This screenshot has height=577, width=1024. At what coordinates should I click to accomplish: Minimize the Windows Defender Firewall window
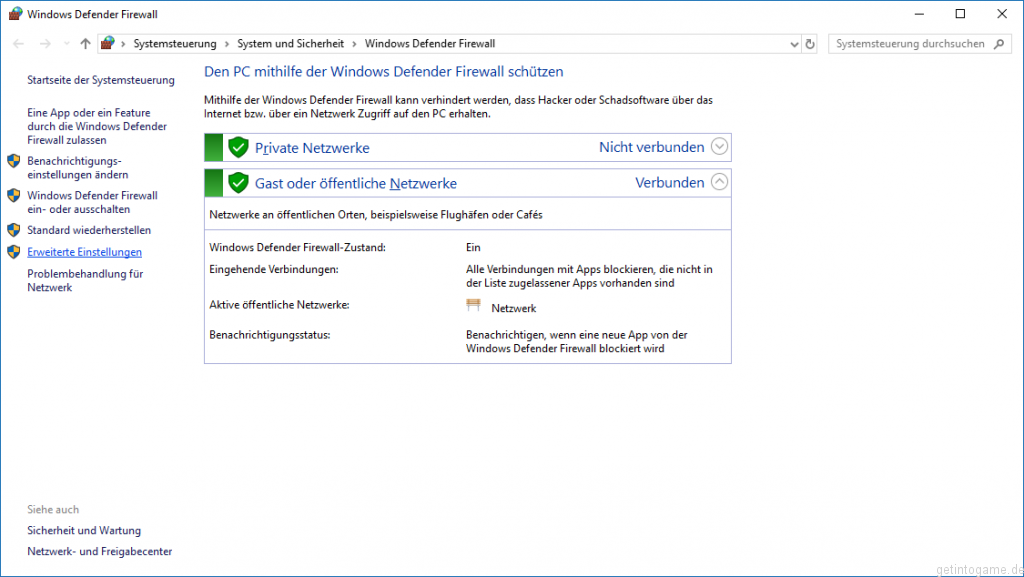(x=919, y=14)
